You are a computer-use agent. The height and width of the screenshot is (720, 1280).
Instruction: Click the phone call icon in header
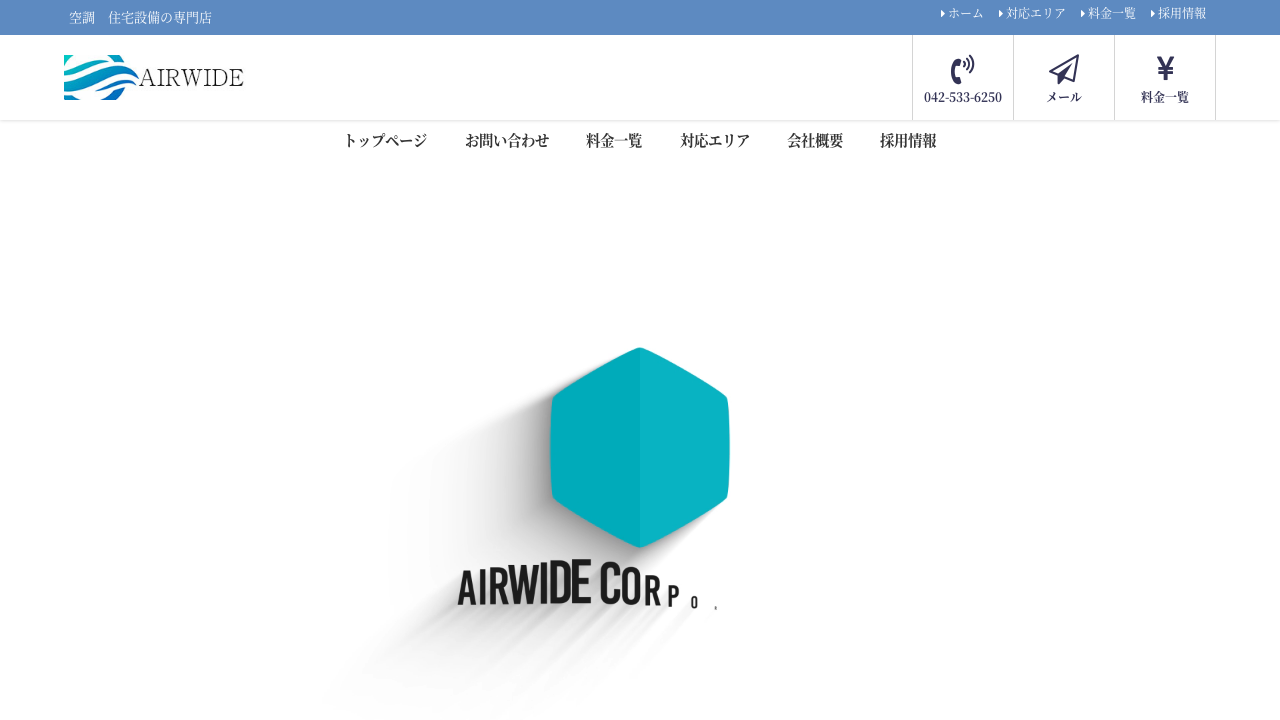click(x=962, y=70)
